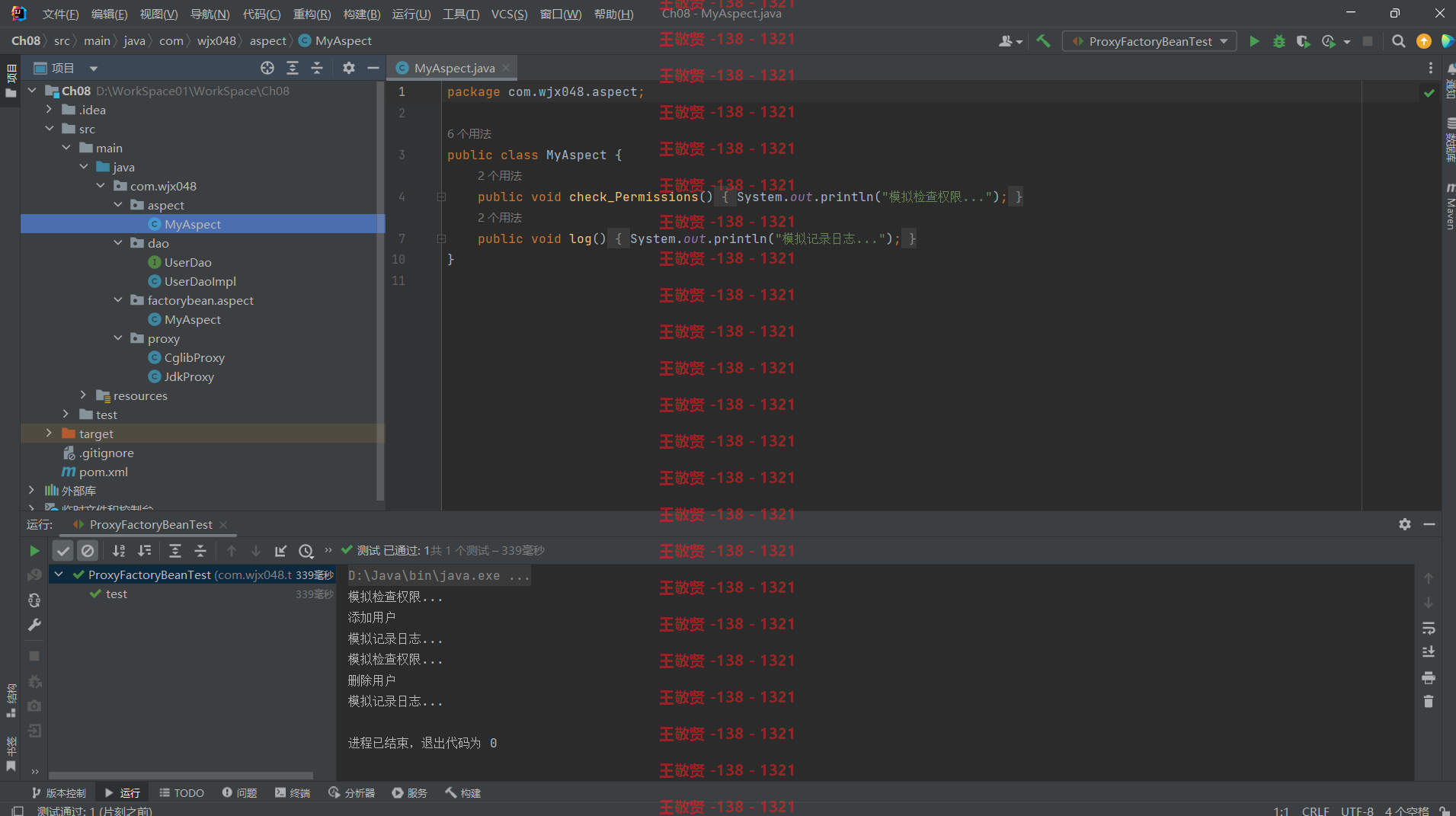The image size is (1456, 816).
Task: Open test history clock icon
Action: pos(306,550)
